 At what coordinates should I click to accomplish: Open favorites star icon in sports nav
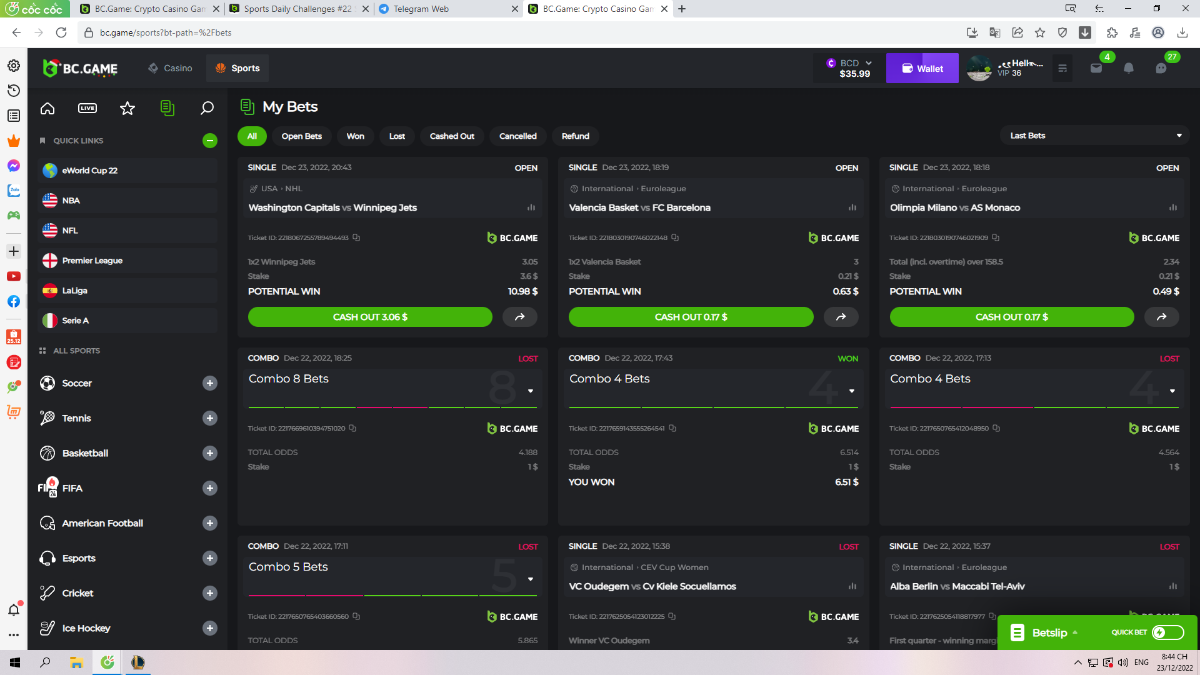point(127,108)
